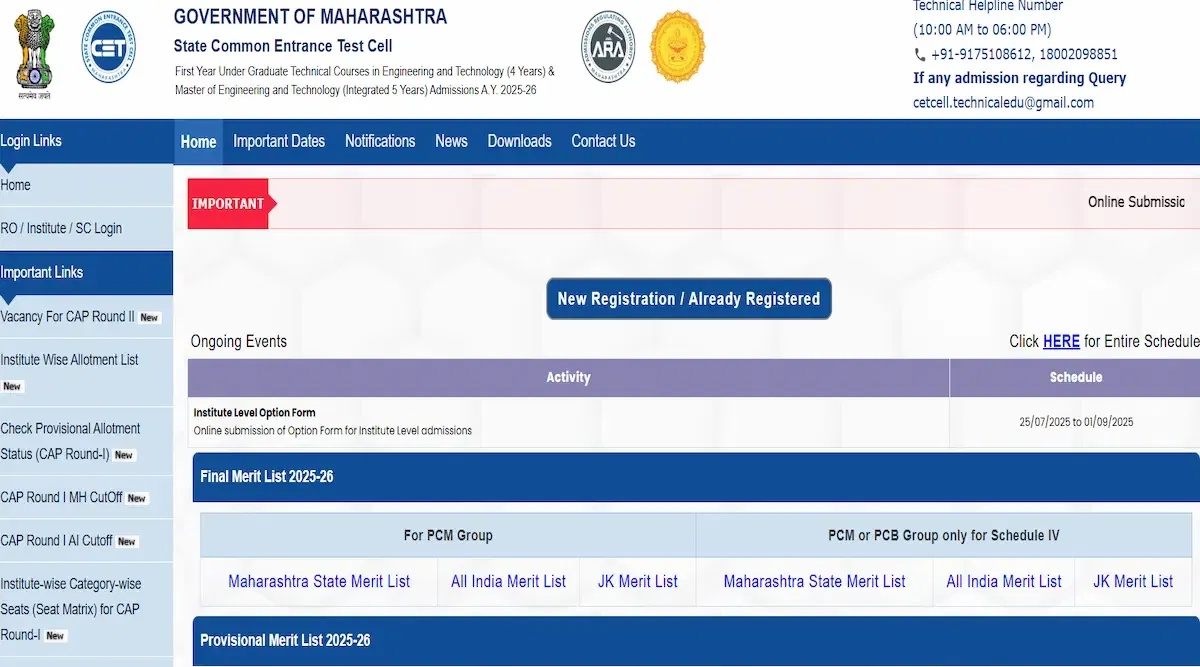The height and width of the screenshot is (667, 1200).
Task: Click New badge beside Seat Matrix Round-I
Action: click(55, 636)
